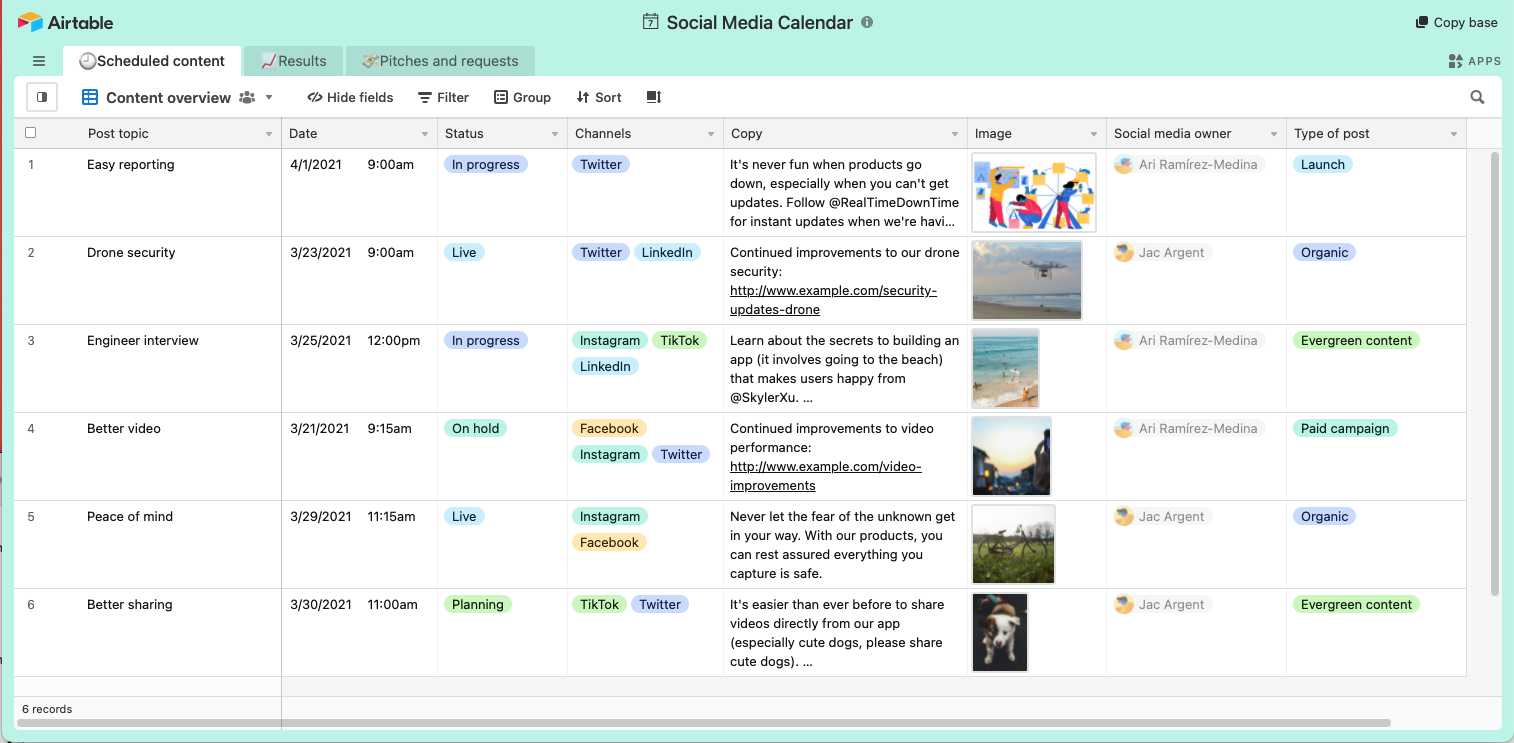This screenshot has height=743, width=1514.
Task: Switch to Pitches and requests tab
Action: point(440,61)
